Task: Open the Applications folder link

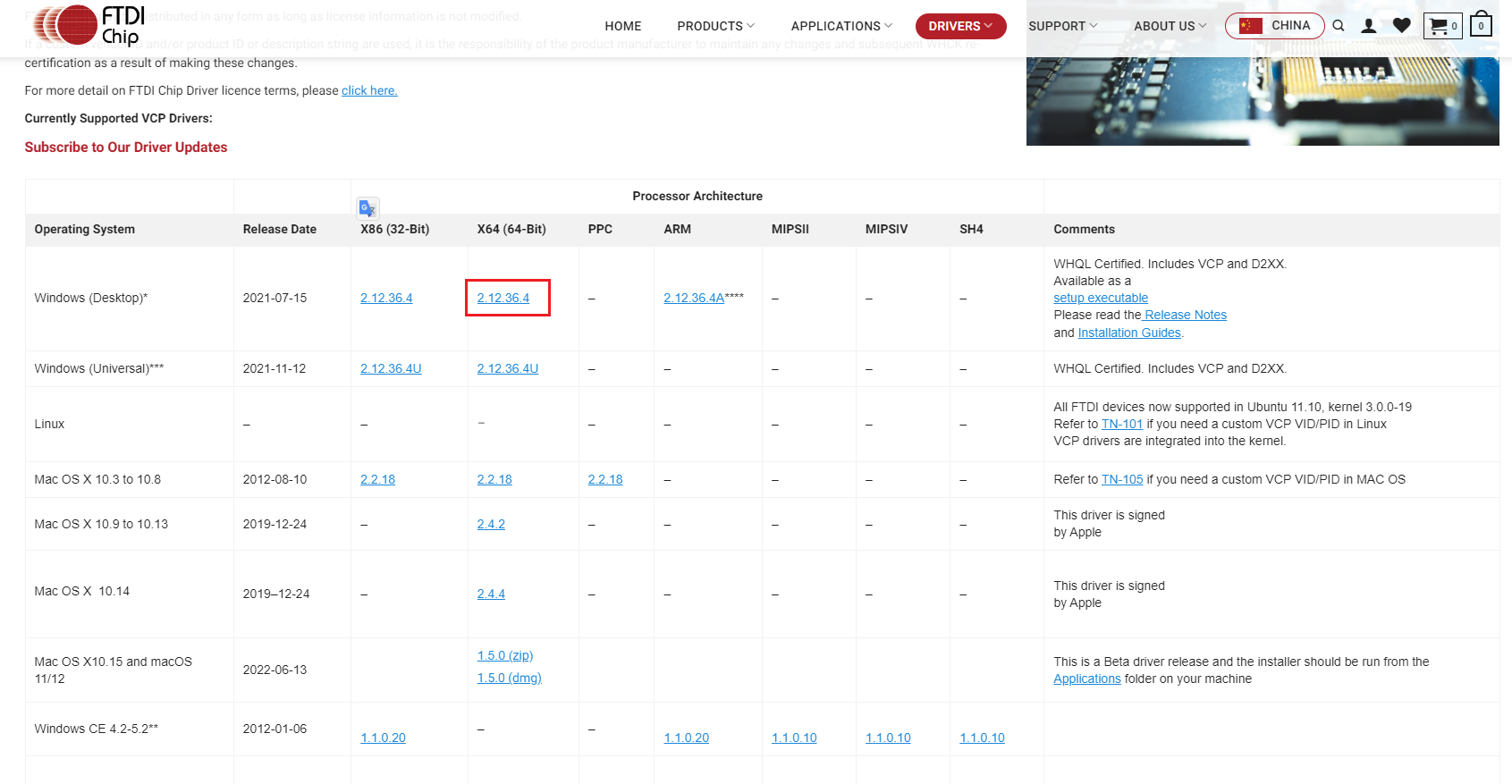Action: pyautogui.click(x=1087, y=679)
